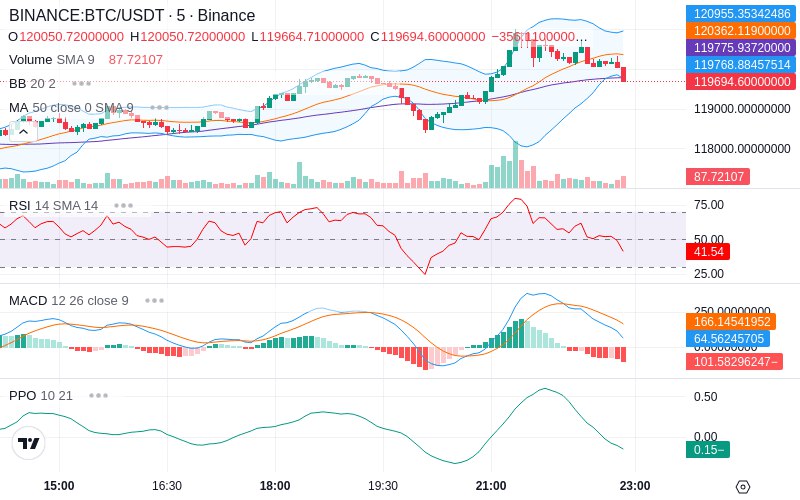The image size is (800, 500).
Task: Click the 16:30 time axis label
Action: click(x=167, y=486)
